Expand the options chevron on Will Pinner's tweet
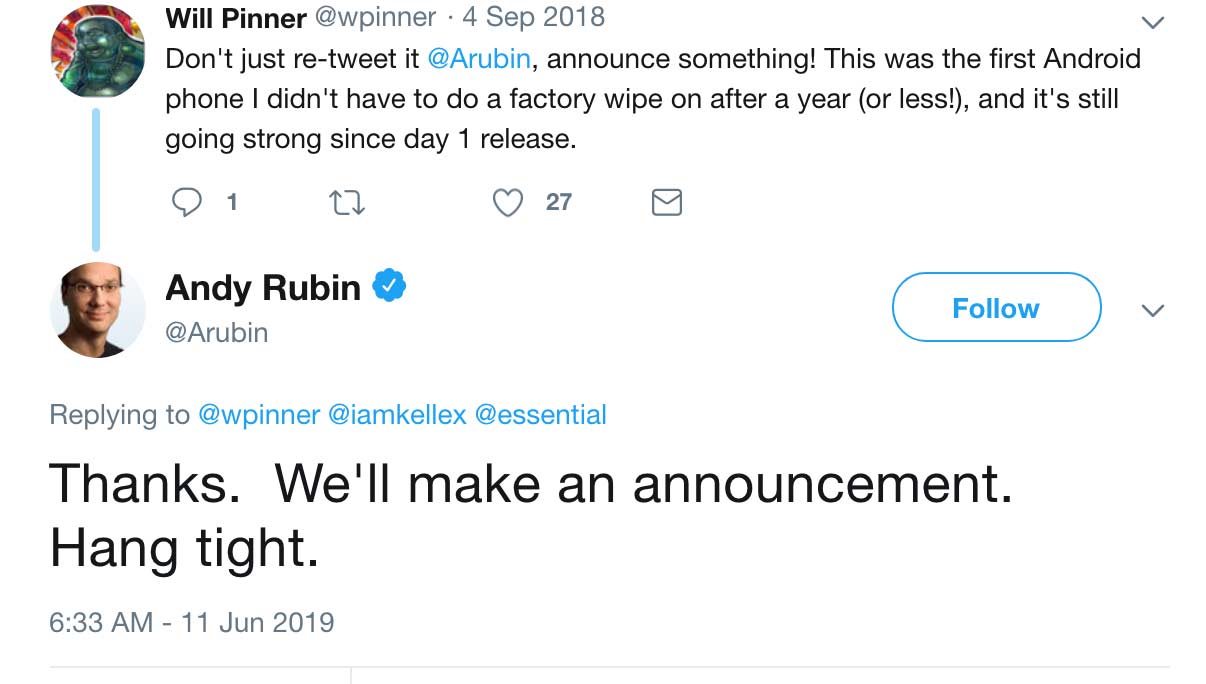1206x684 pixels. tap(1153, 22)
